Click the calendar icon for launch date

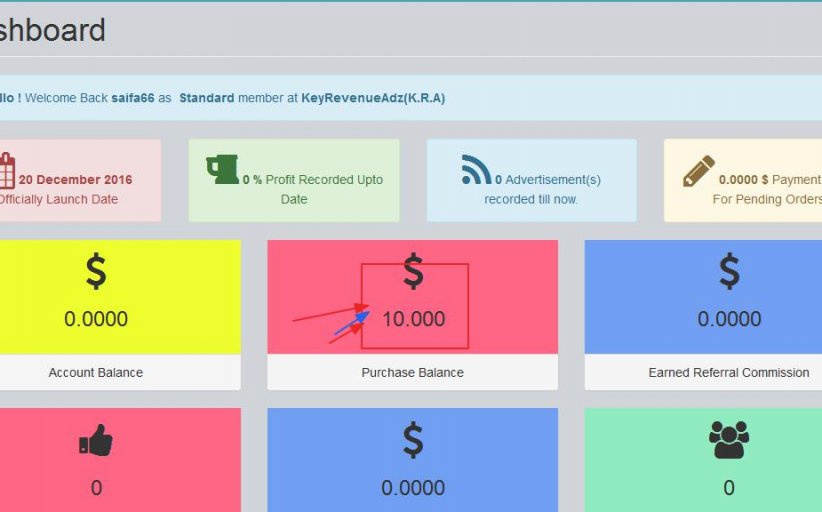coord(6,170)
